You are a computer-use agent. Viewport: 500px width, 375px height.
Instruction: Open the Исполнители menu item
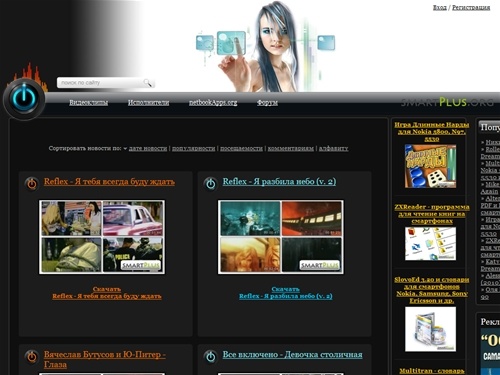coord(148,102)
